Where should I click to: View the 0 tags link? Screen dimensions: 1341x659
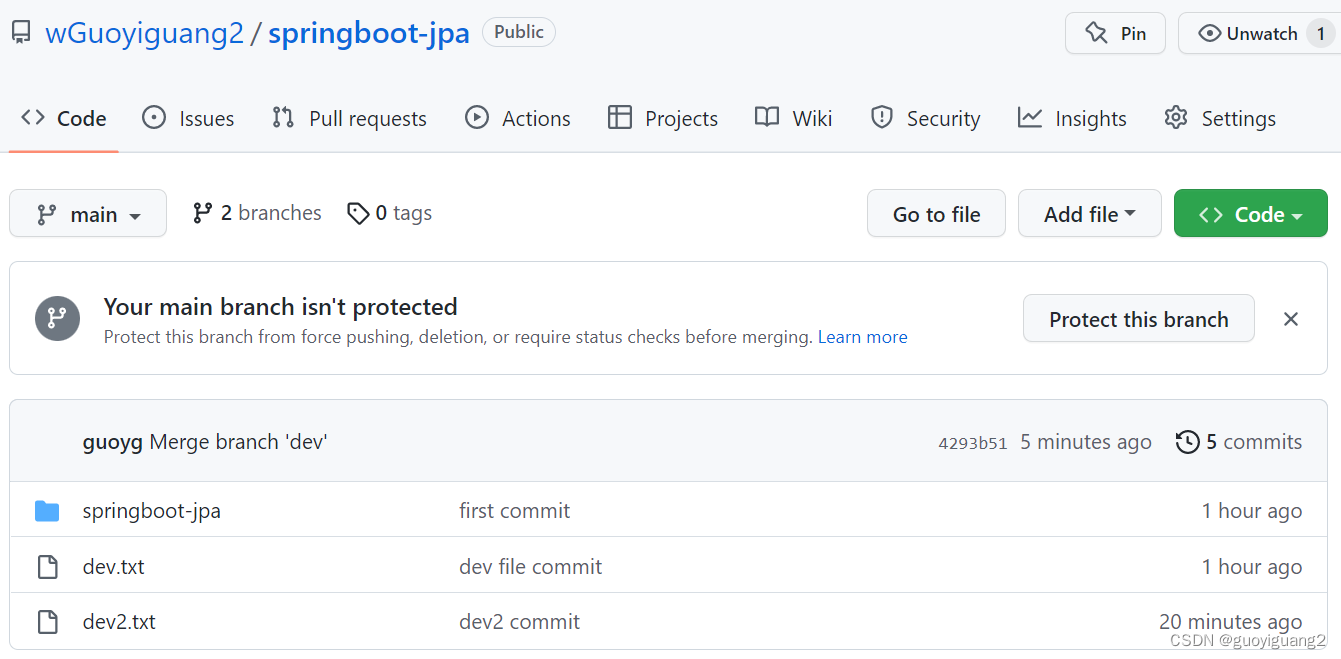pos(390,213)
